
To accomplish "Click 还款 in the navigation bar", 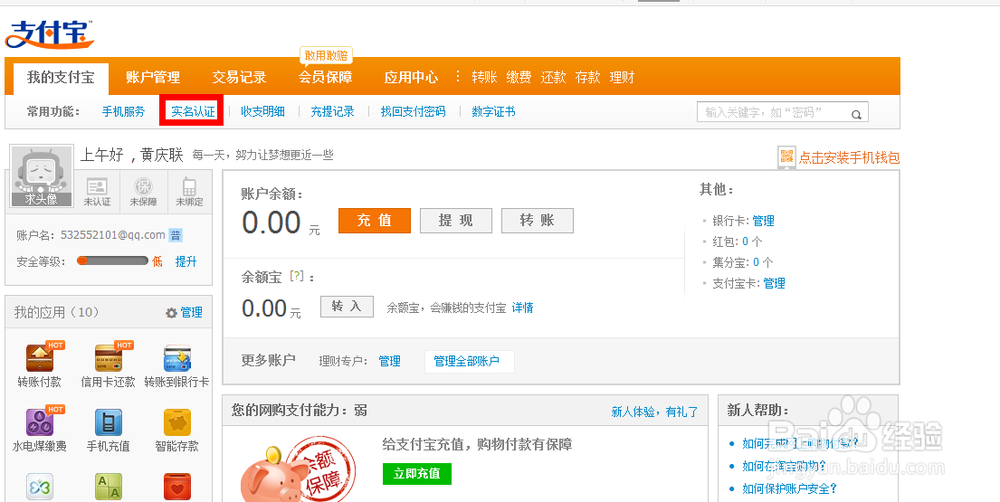I will [553, 78].
